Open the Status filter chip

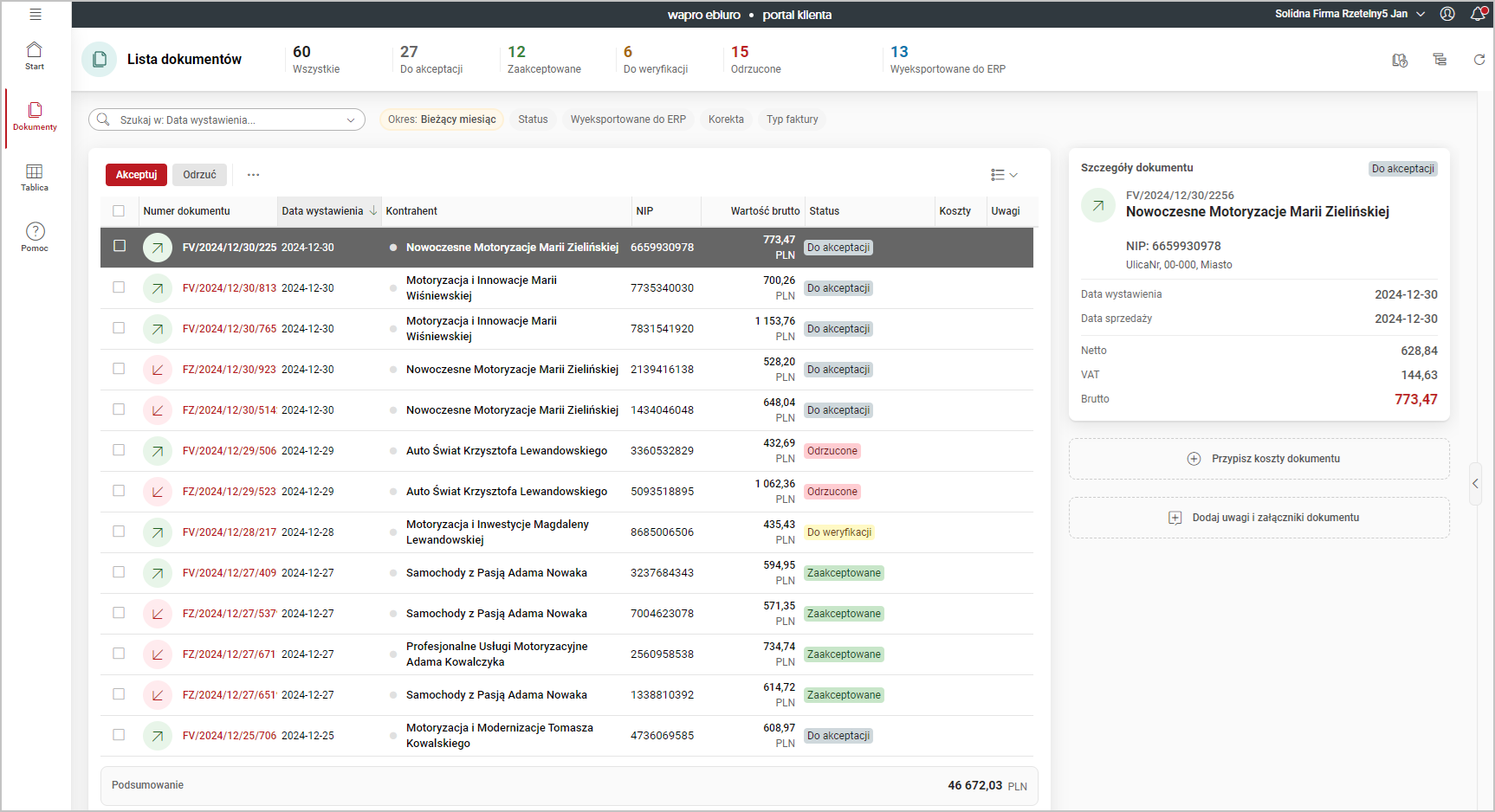click(533, 119)
